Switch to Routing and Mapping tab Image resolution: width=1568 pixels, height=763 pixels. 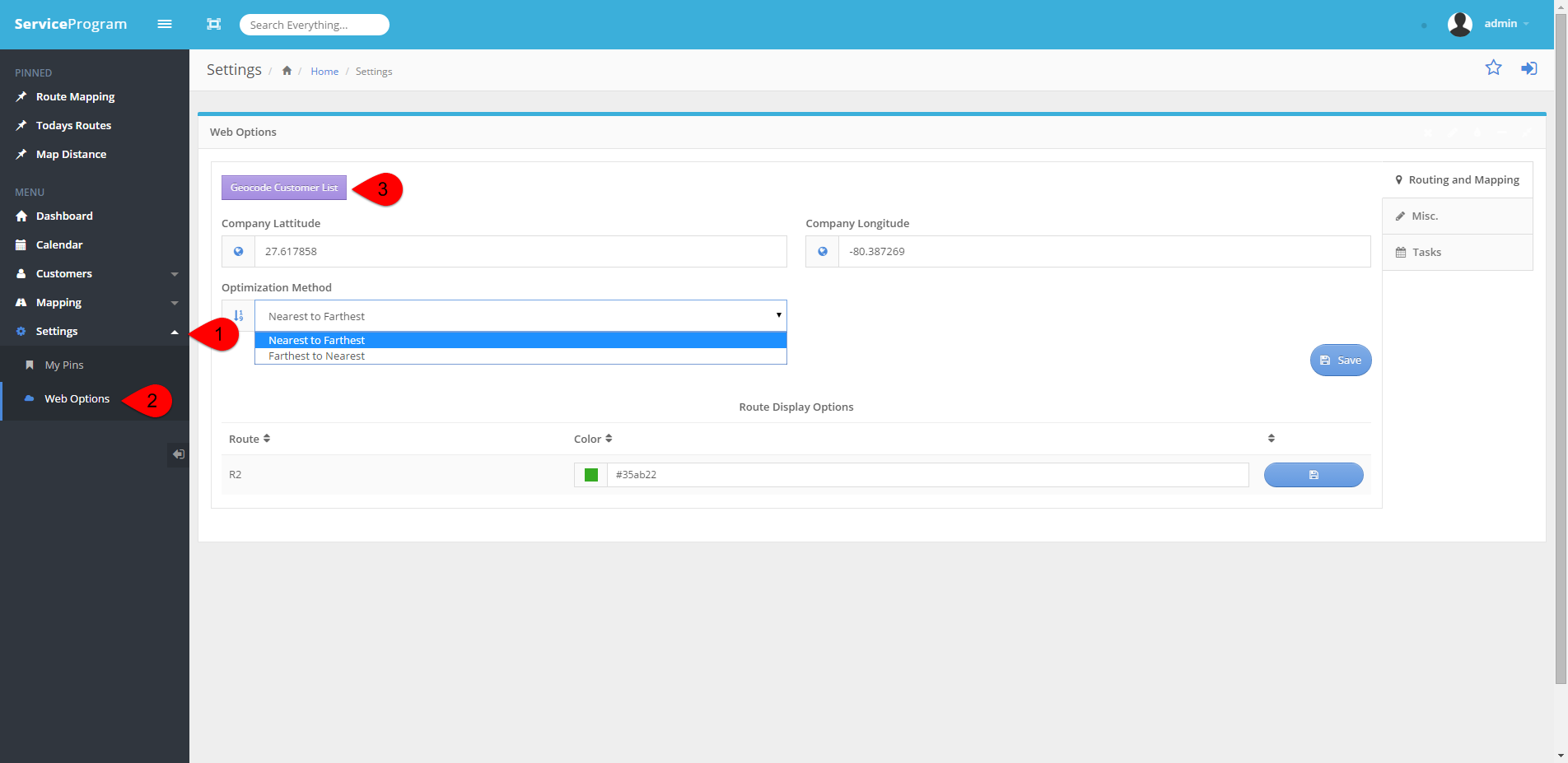point(1457,179)
